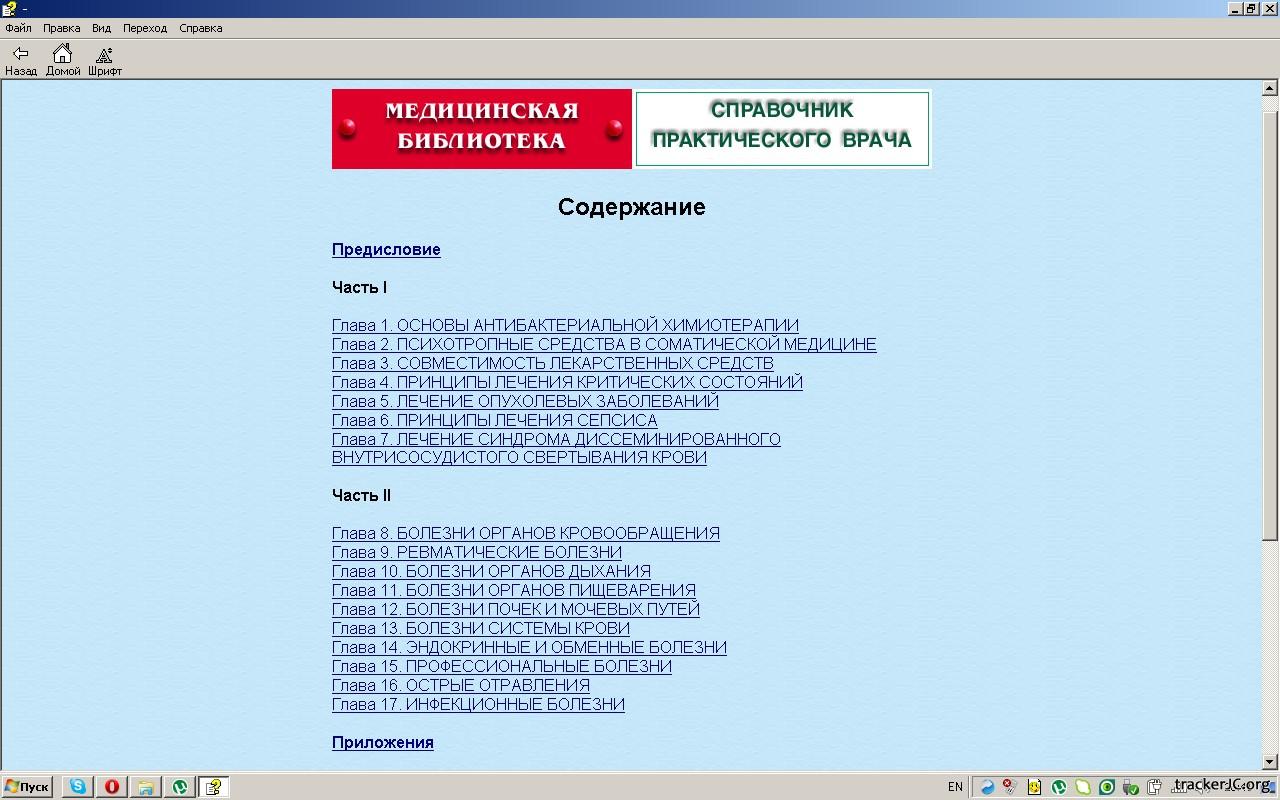Open Глава 8 БОЛЕЗНИ ОРГАНОВ КРОВООБРАЩЕНИЯ
Screen dimensions: 1280x800
tap(525, 534)
